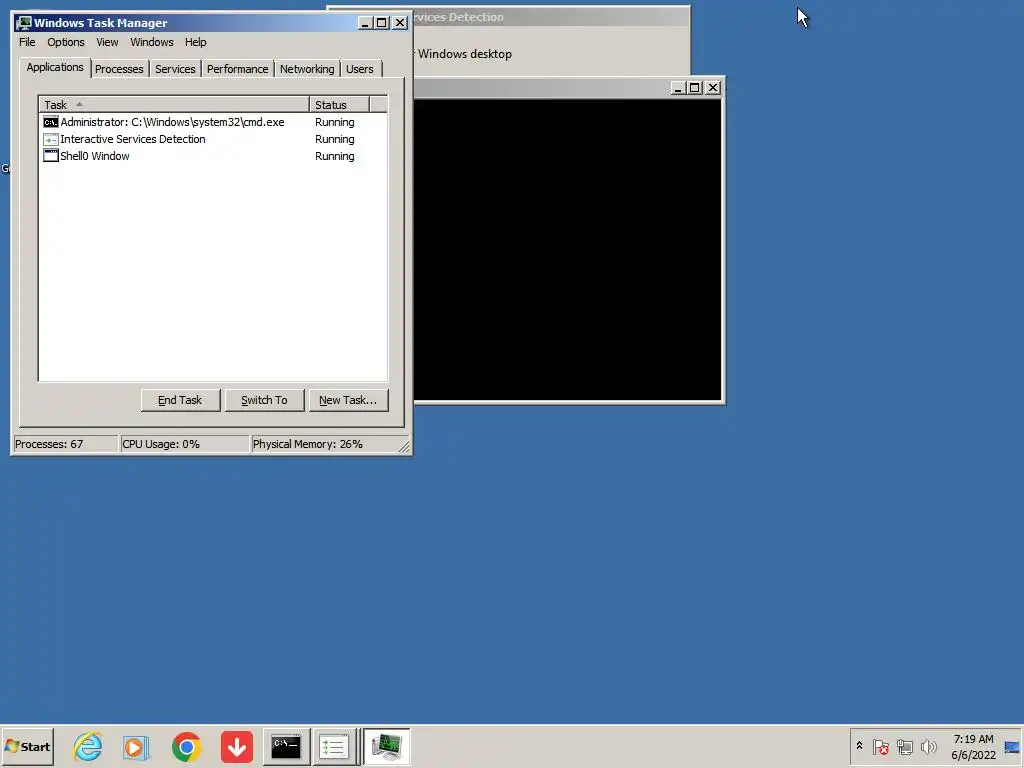Click Running status of cmd.exe row

coord(334,122)
